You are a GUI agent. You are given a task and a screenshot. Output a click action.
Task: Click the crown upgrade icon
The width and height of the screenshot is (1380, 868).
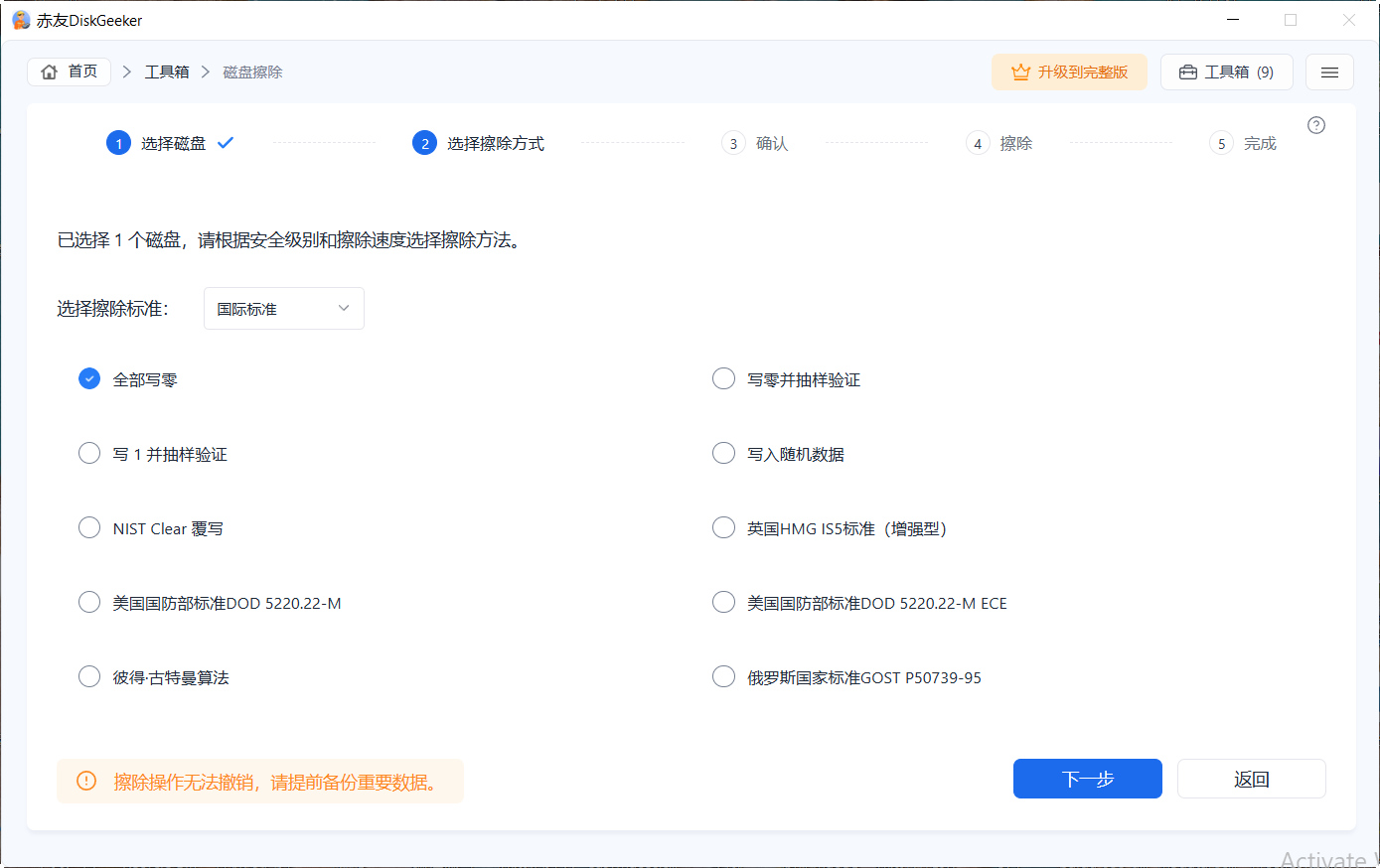coord(1020,72)
